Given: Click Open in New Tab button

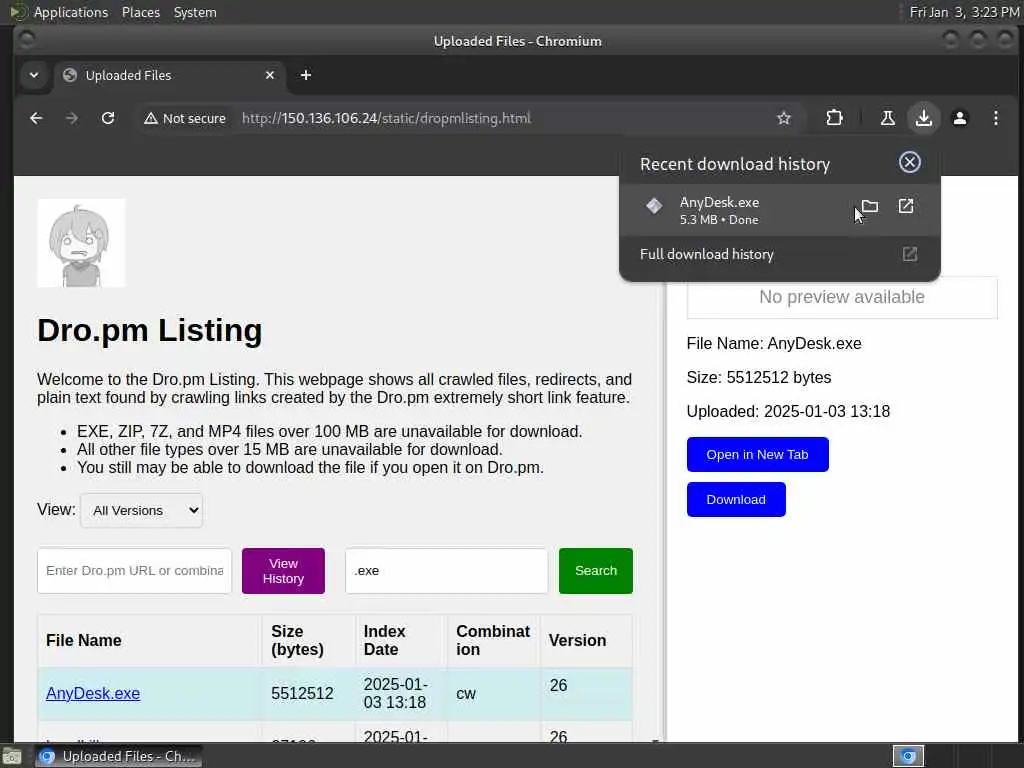Looking at the screenshot, I should point(758,455).
